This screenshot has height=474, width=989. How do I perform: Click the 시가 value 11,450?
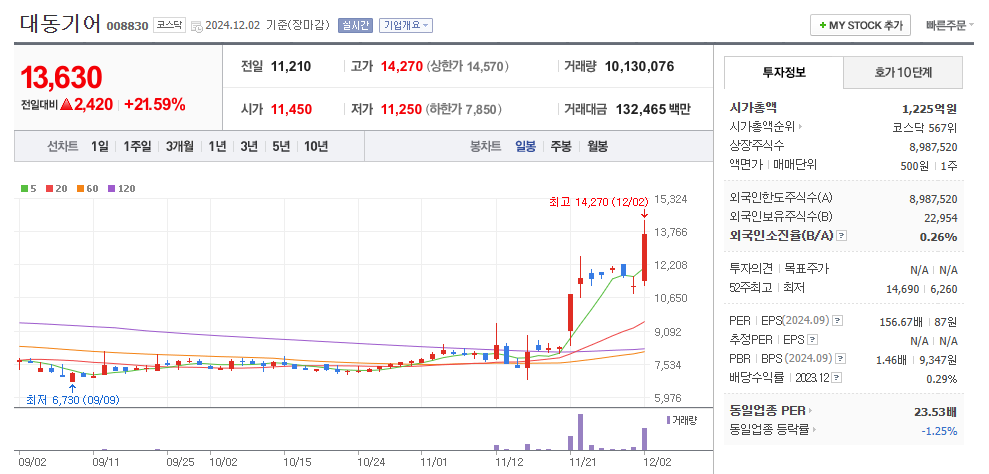pyautogui.click(x=291, y=109)
